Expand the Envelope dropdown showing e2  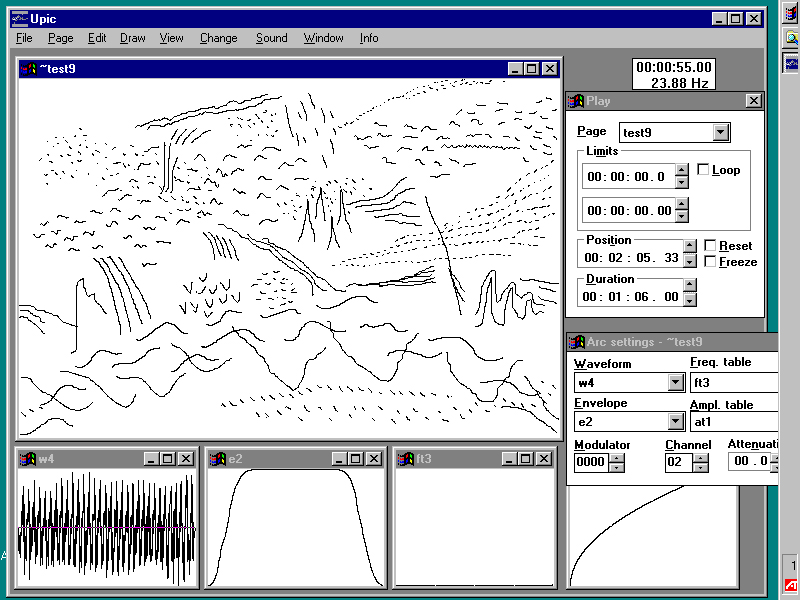(x=676, y=421)
